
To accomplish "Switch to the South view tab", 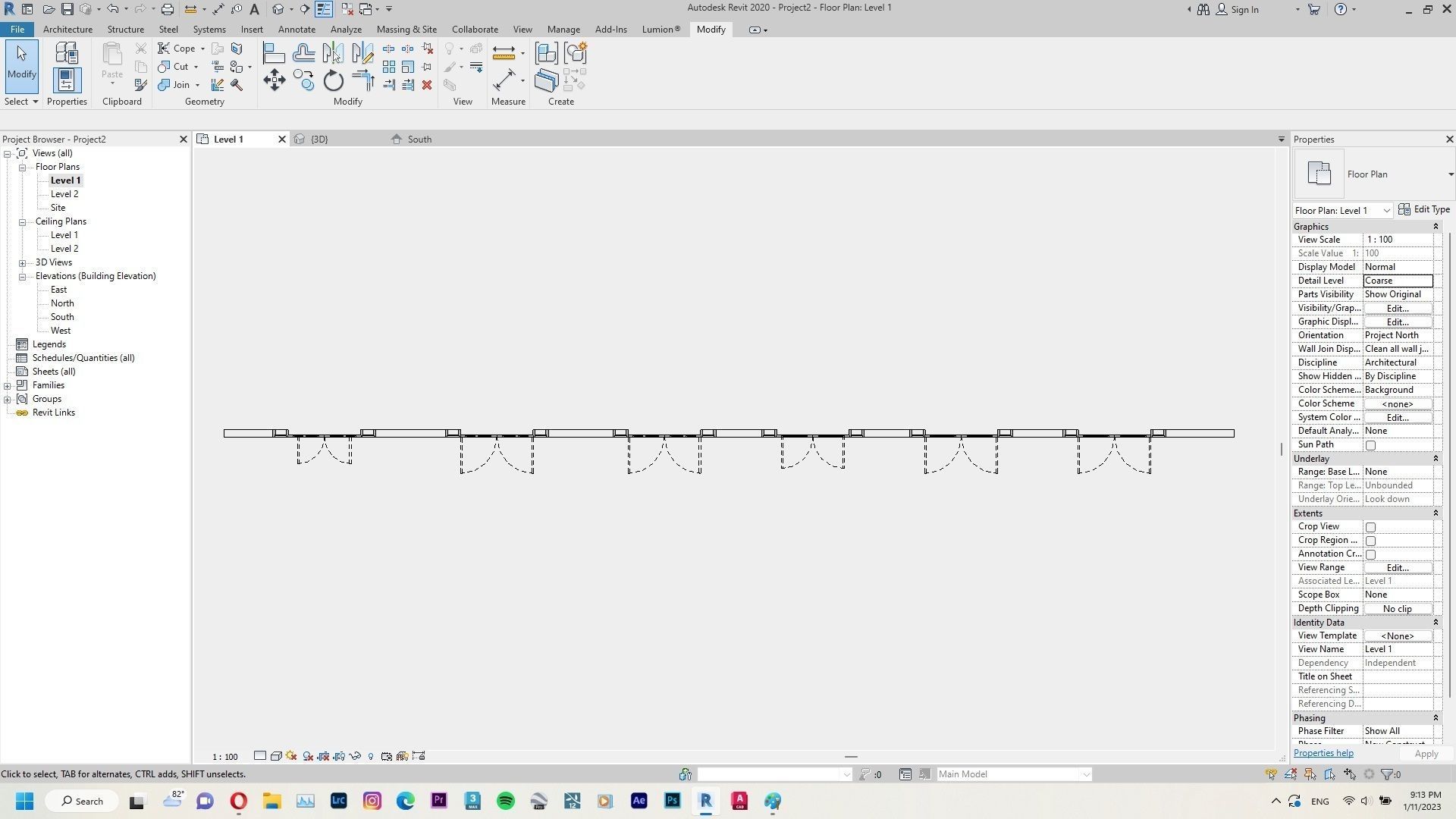I will coord(419,140).
